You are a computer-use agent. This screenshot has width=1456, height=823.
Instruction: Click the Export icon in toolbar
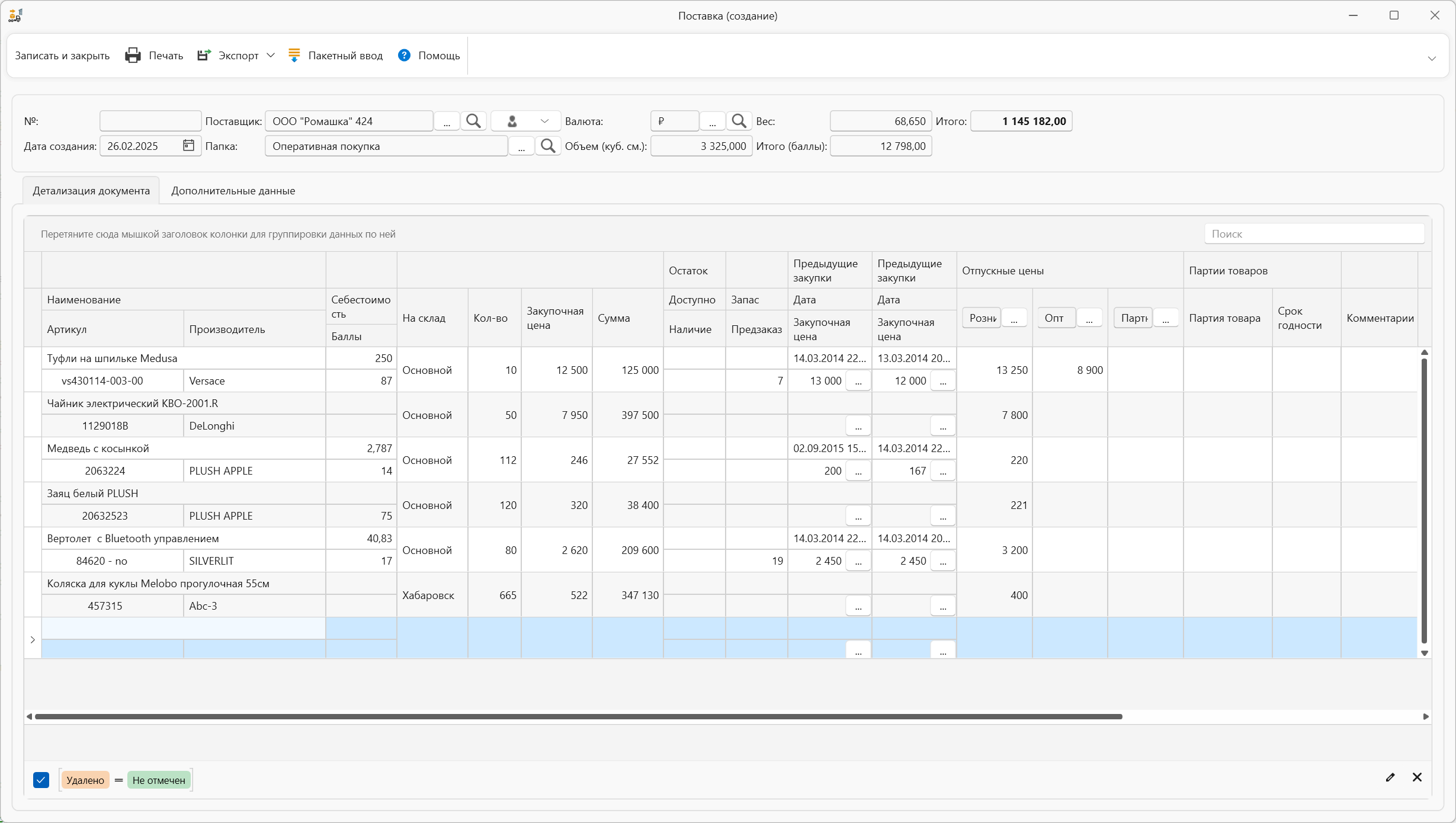(204, 56)
